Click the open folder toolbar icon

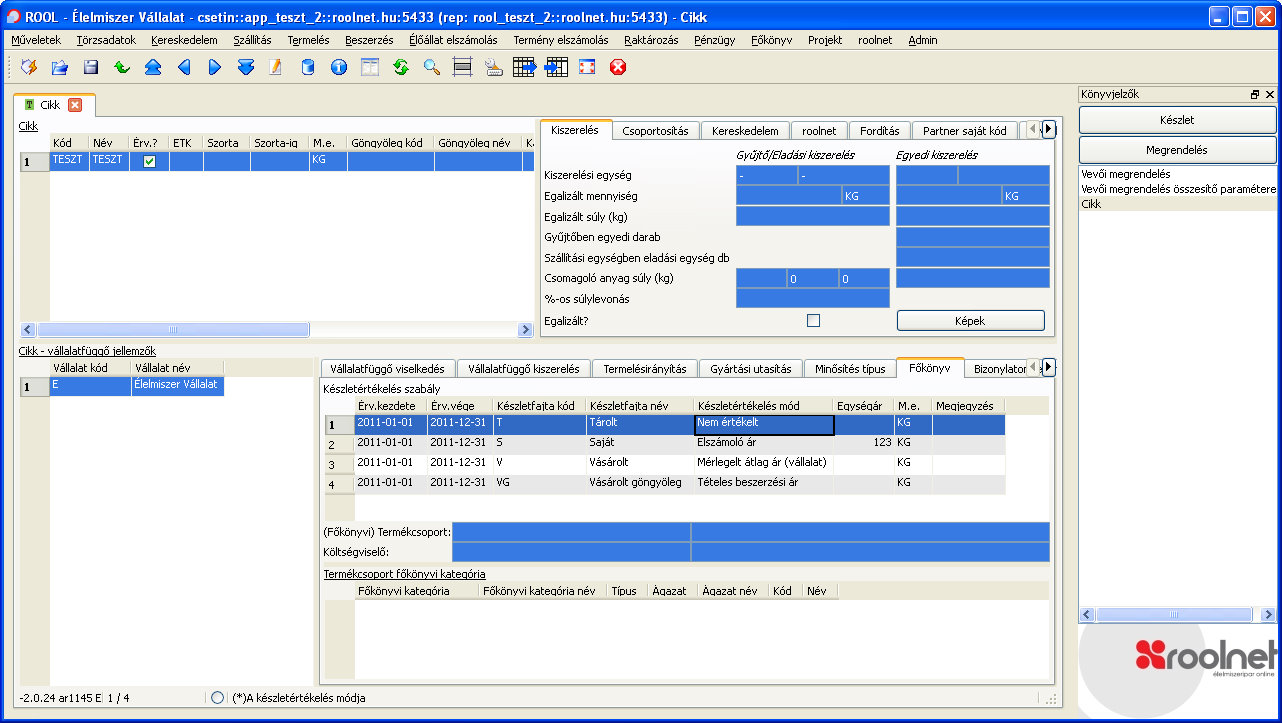click(x=60, y=68)
